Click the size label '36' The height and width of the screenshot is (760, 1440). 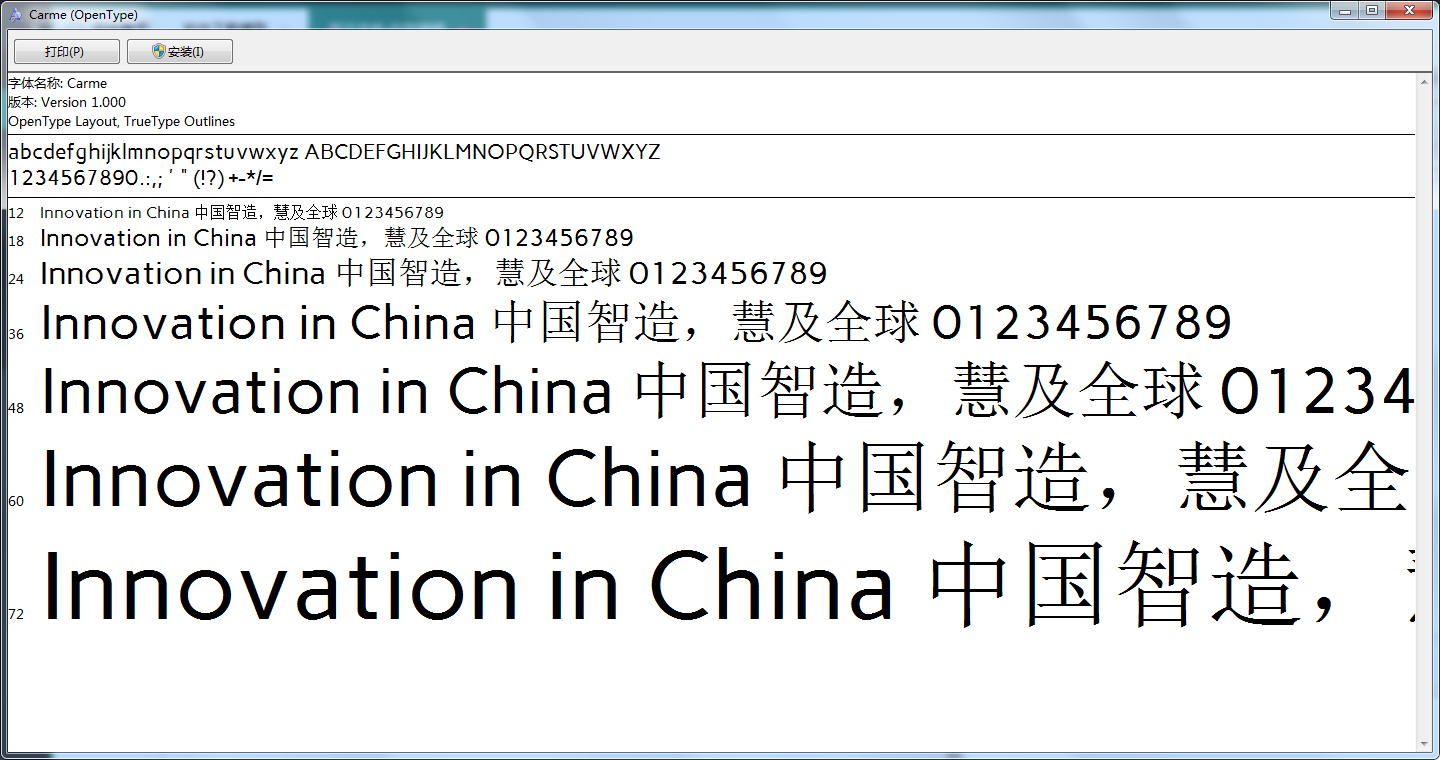coord(16,334)
